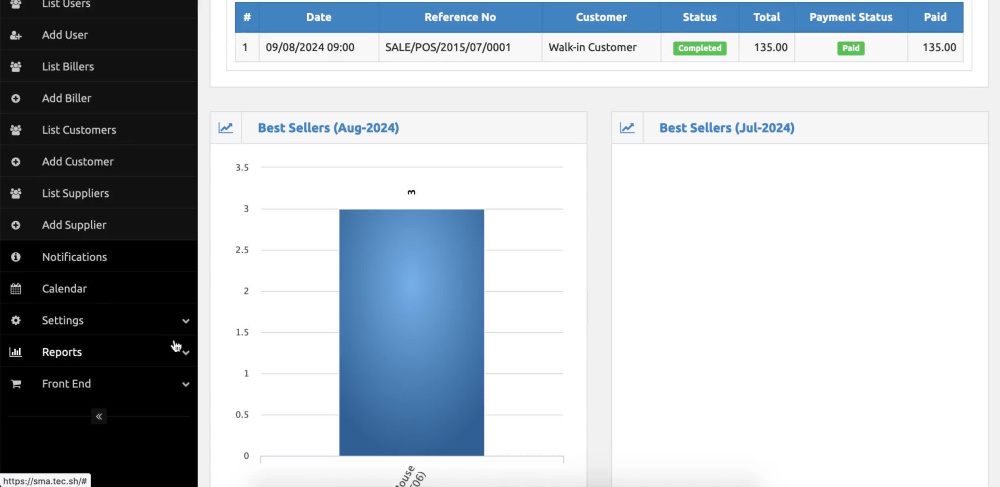Click the Date column header
The height and width of the screenshot is (487, 1000).
(x=319, y=17)
